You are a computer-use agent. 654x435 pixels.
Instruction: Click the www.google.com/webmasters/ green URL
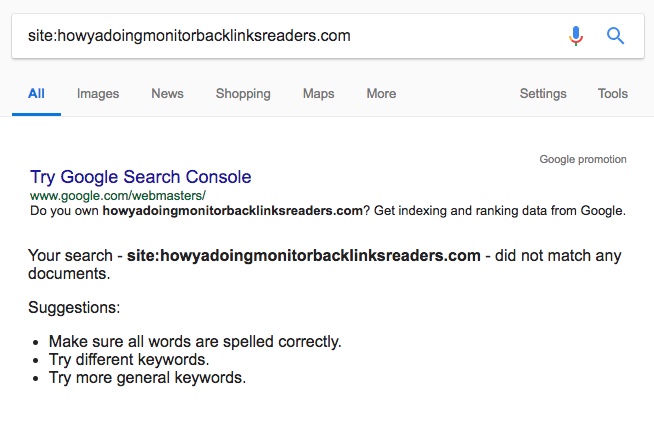118,196
